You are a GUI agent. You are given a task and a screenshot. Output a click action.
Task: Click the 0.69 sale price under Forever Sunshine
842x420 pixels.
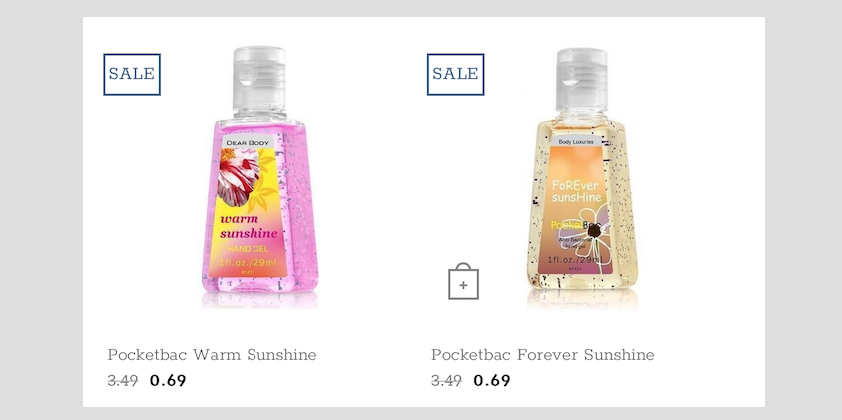492,381
